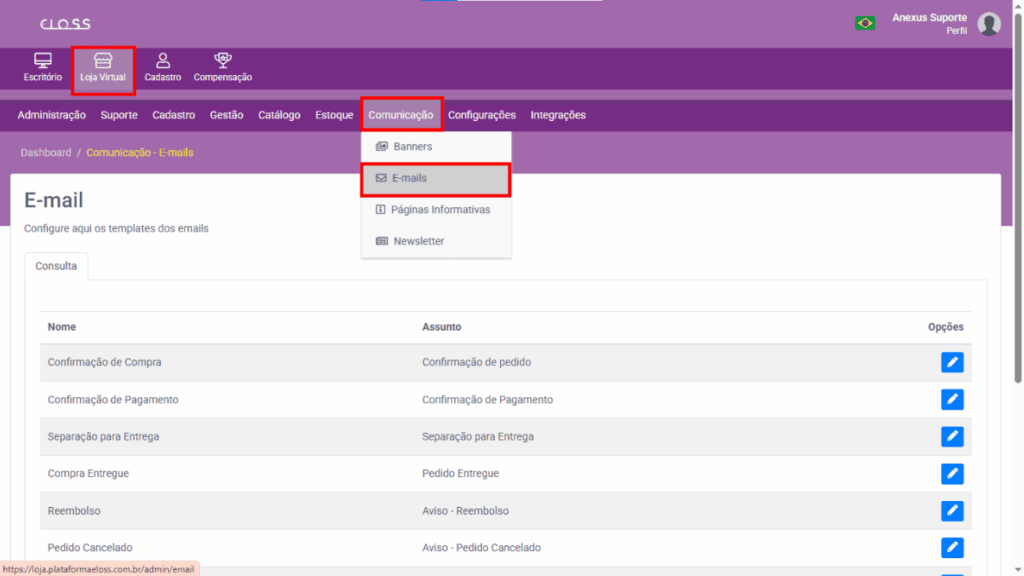Viewport: 1024px width, 576px height.
Task: Switch to the Consulta tab
Action: 56,266
